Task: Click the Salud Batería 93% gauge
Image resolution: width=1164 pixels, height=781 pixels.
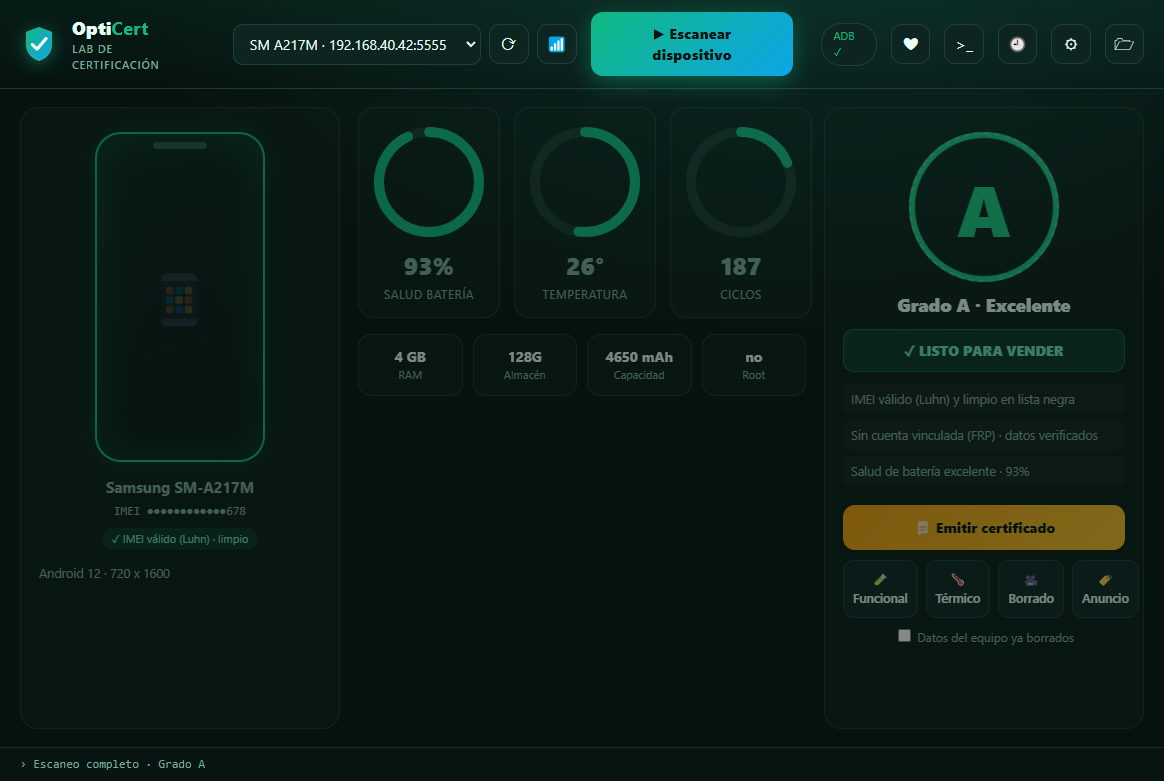Action: coord(429,212)
